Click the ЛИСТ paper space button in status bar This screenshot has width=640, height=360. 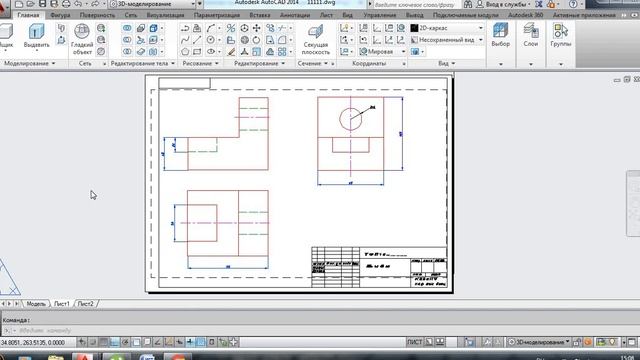[414, 342]
